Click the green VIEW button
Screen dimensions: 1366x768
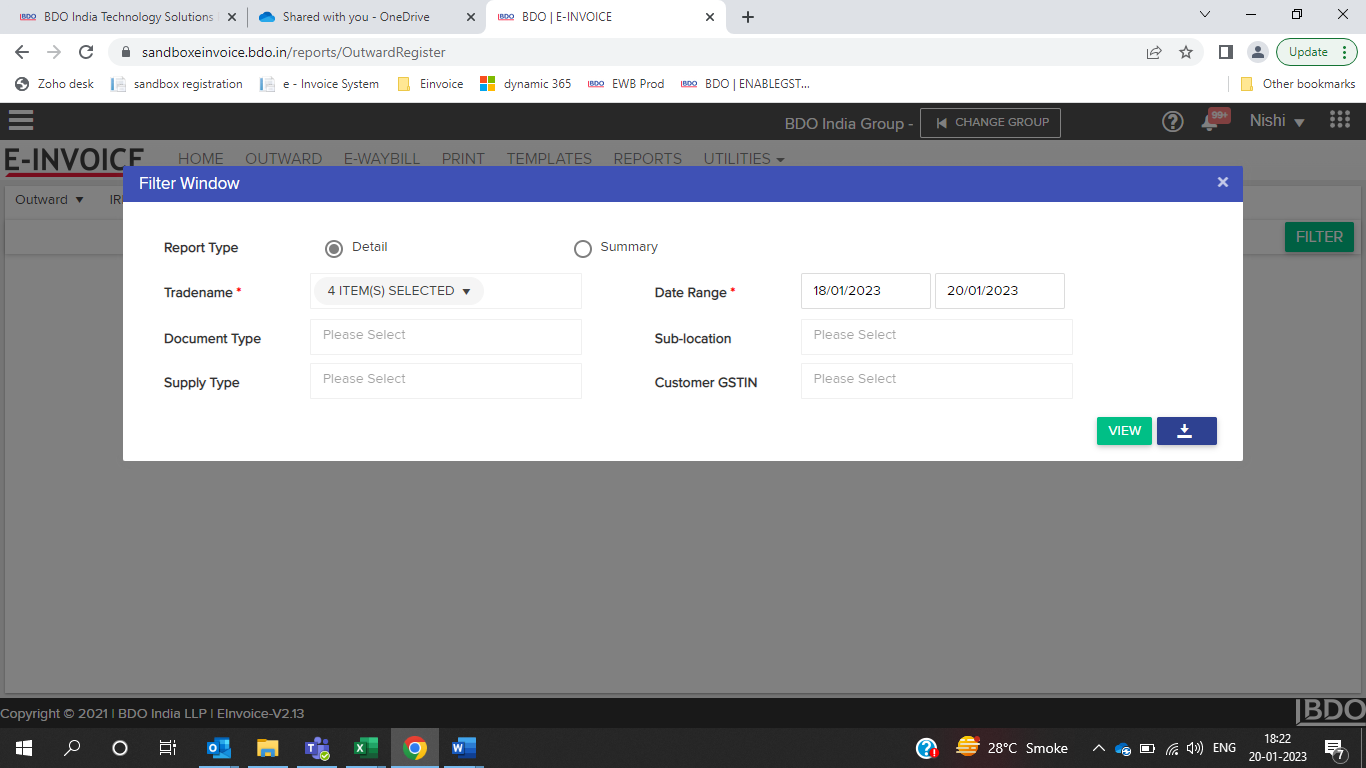tap(1124, 431)
